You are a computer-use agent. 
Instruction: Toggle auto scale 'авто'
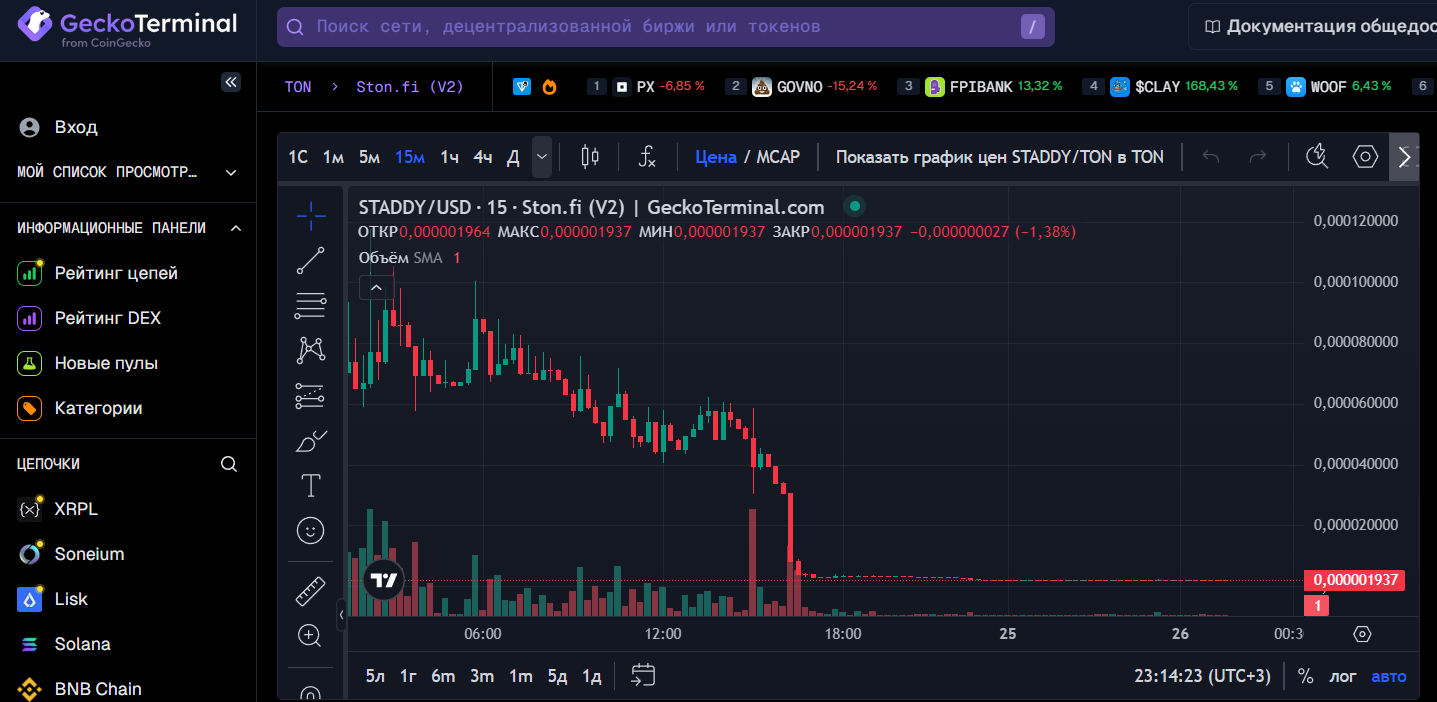click(x=1388, y=676)
